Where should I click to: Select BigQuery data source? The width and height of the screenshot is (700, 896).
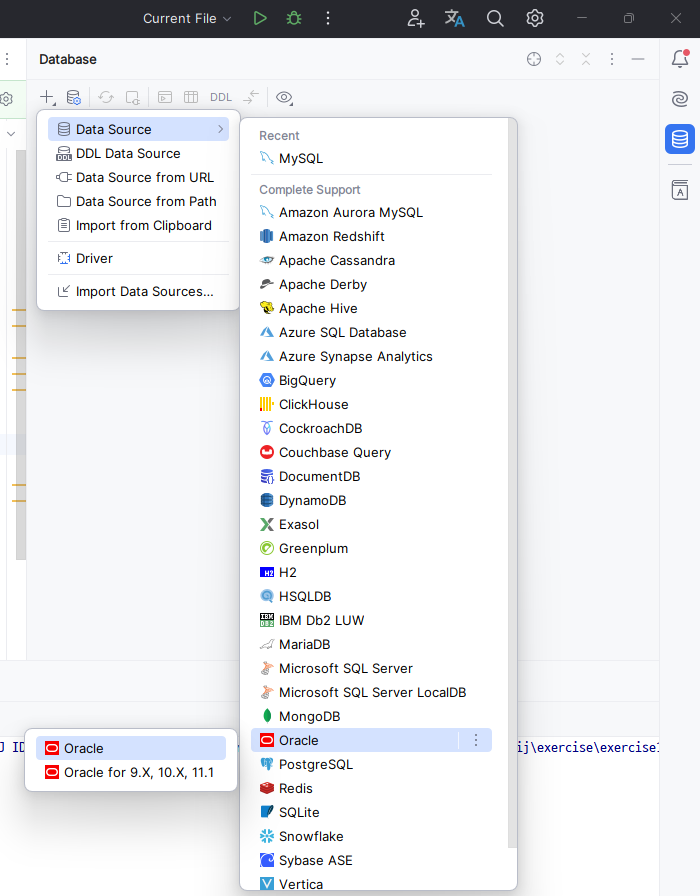coord(371,381)
